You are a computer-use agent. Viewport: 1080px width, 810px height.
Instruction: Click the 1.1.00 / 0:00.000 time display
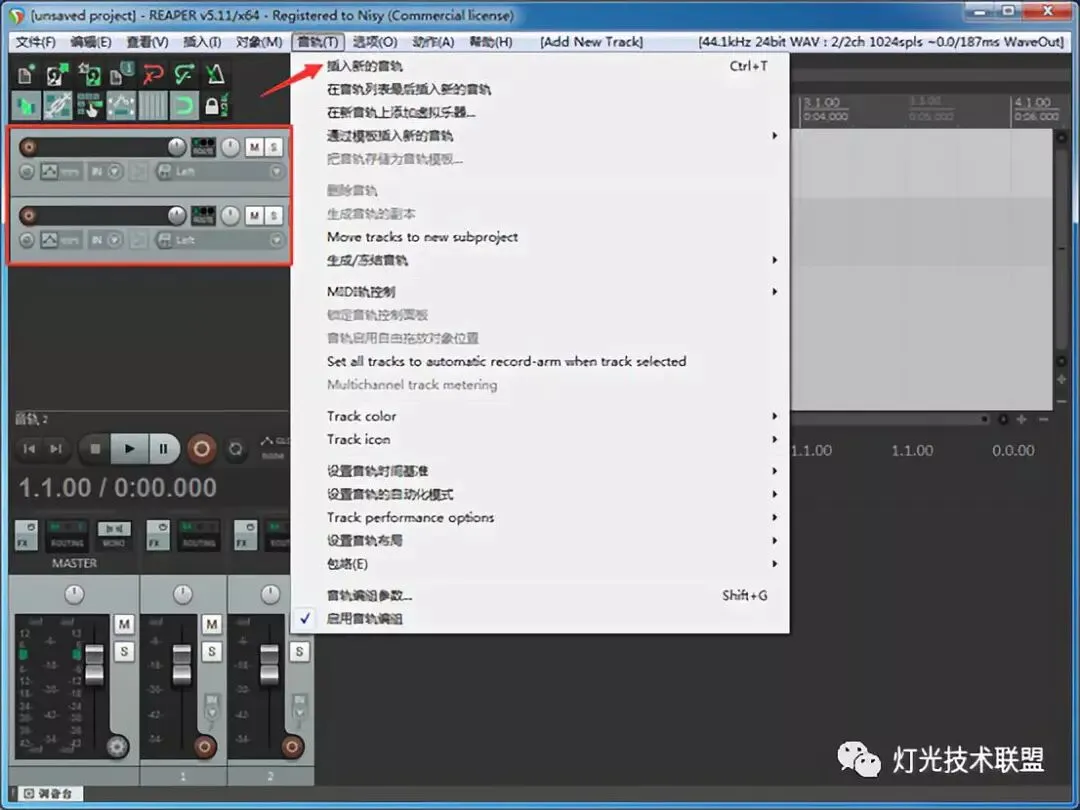tap(118, 488)
